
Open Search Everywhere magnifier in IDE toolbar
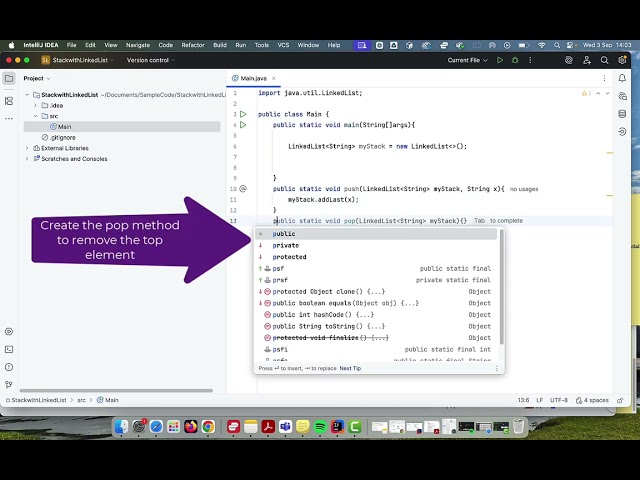click(x=604, y=60)
